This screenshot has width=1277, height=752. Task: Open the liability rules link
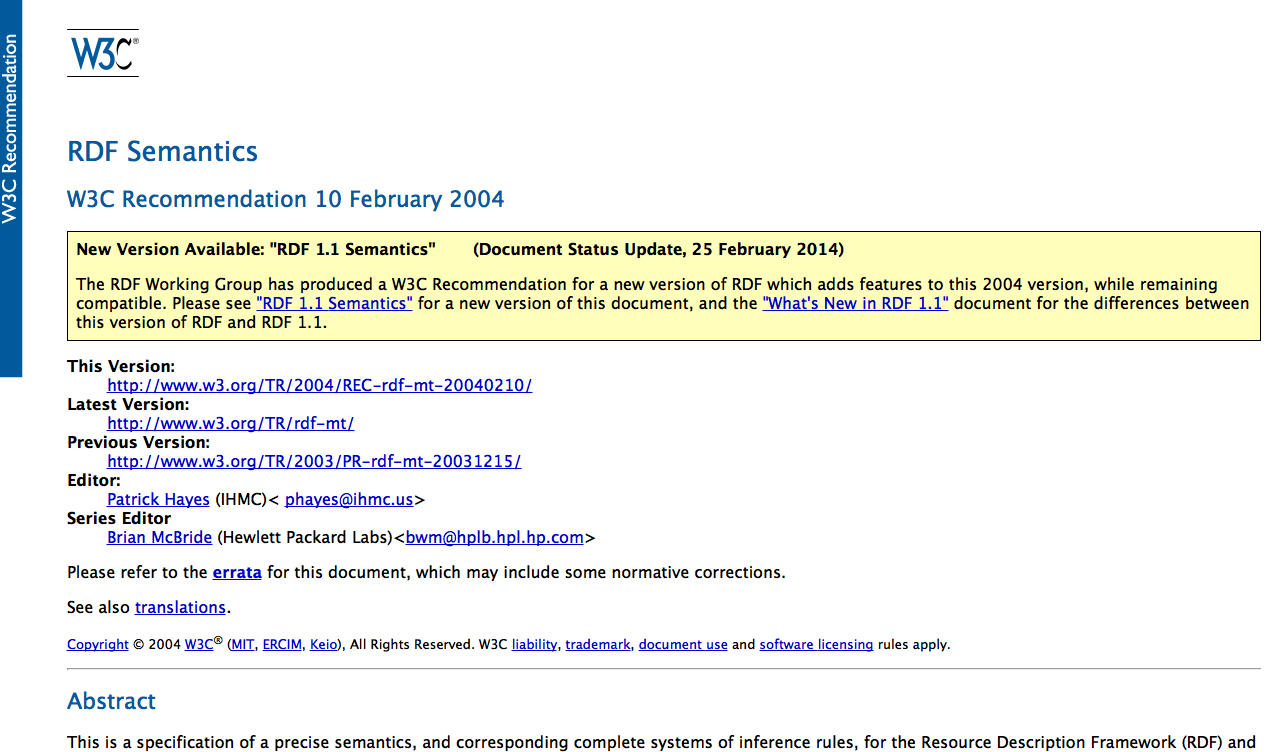534,645
